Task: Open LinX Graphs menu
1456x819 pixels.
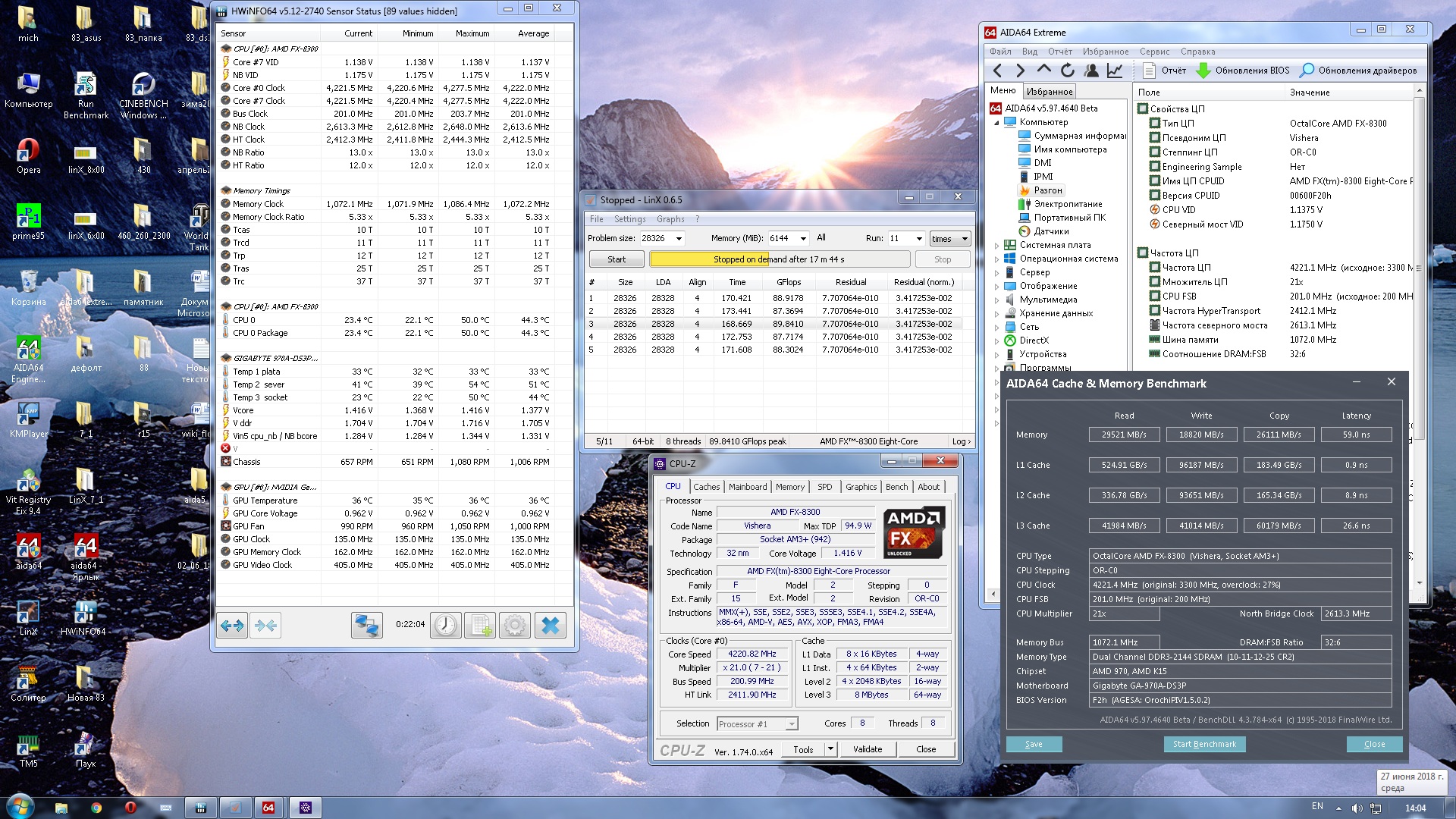Action: 670,219
